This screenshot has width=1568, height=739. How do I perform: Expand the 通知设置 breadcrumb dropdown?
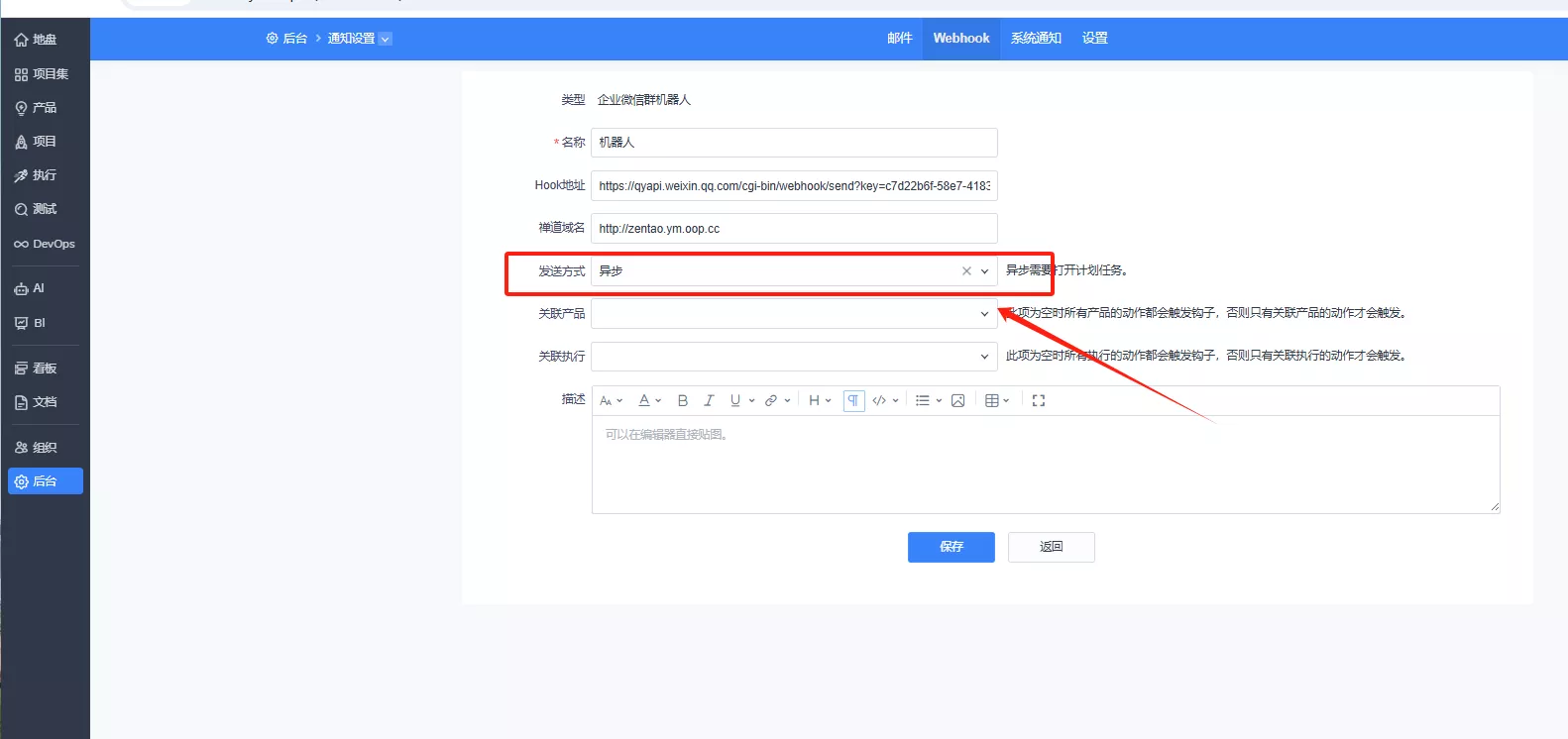(386, 39)
